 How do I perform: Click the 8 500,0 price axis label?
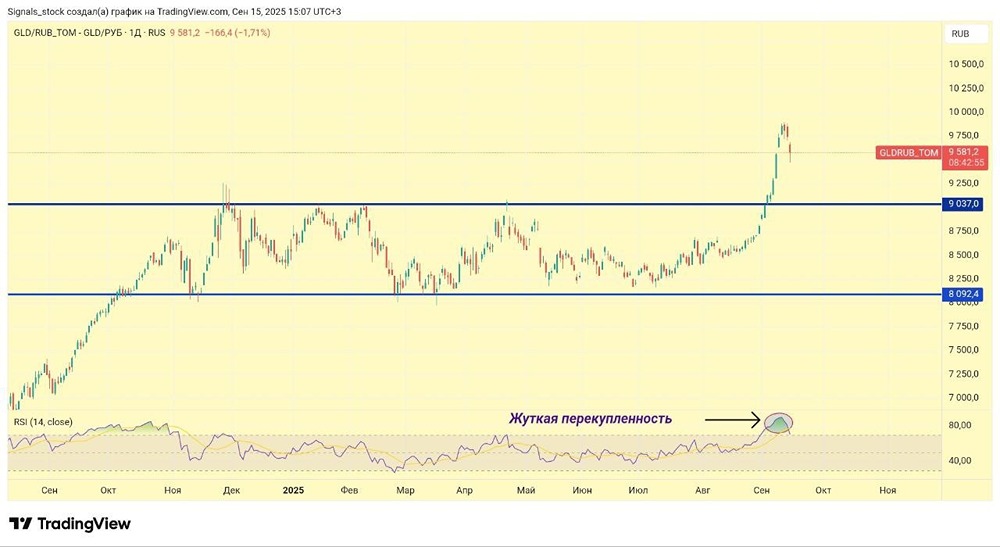(x=963, y=255)
